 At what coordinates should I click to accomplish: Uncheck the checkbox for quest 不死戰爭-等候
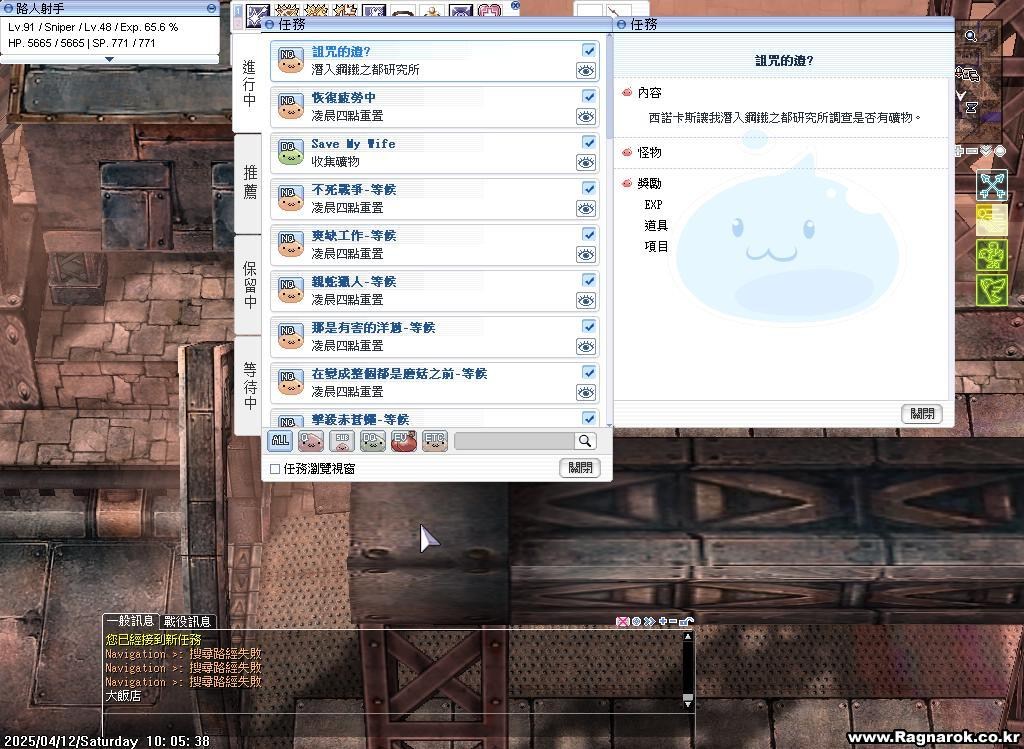588,189
